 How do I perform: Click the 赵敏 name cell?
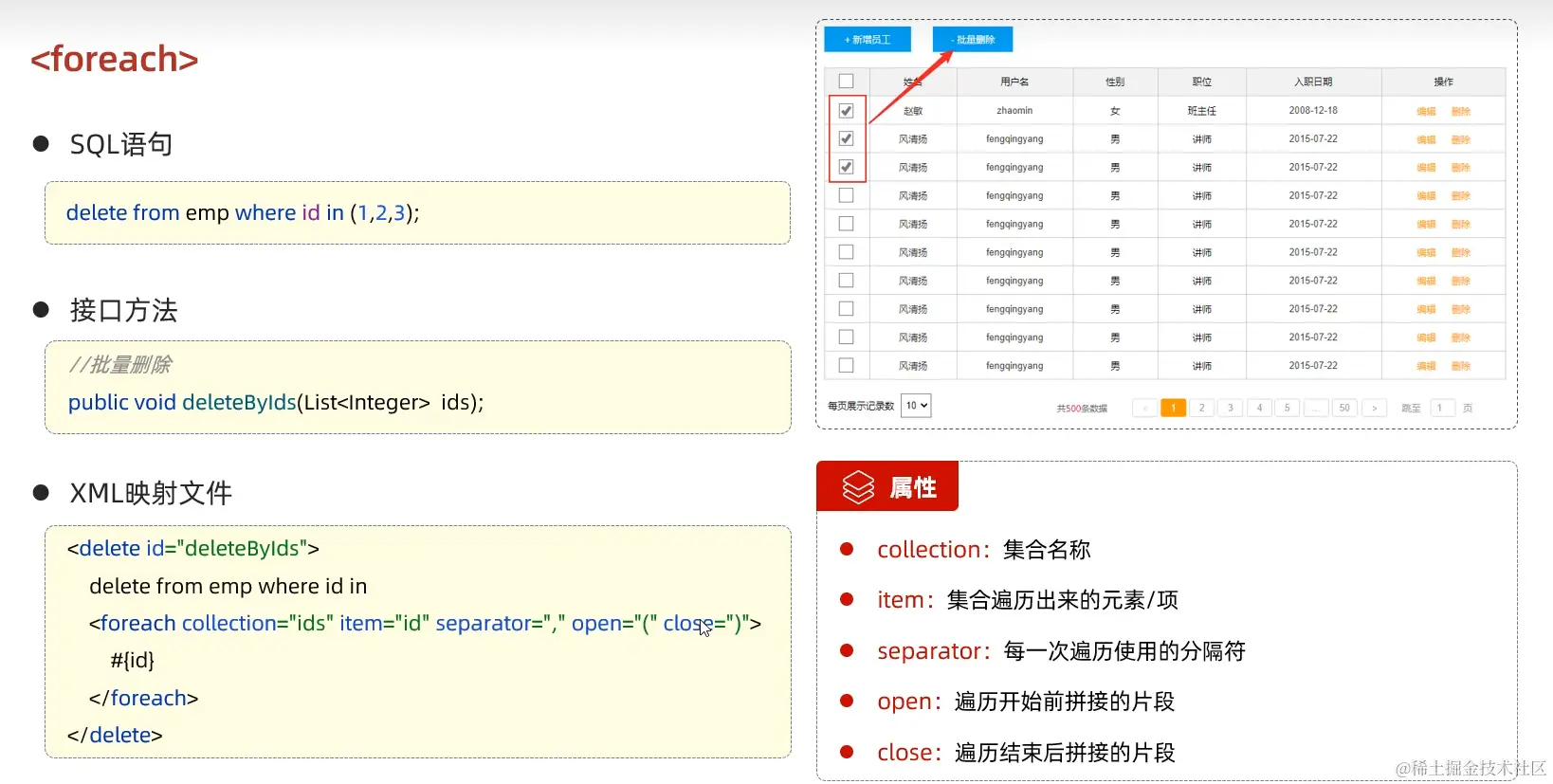point(913,111)
